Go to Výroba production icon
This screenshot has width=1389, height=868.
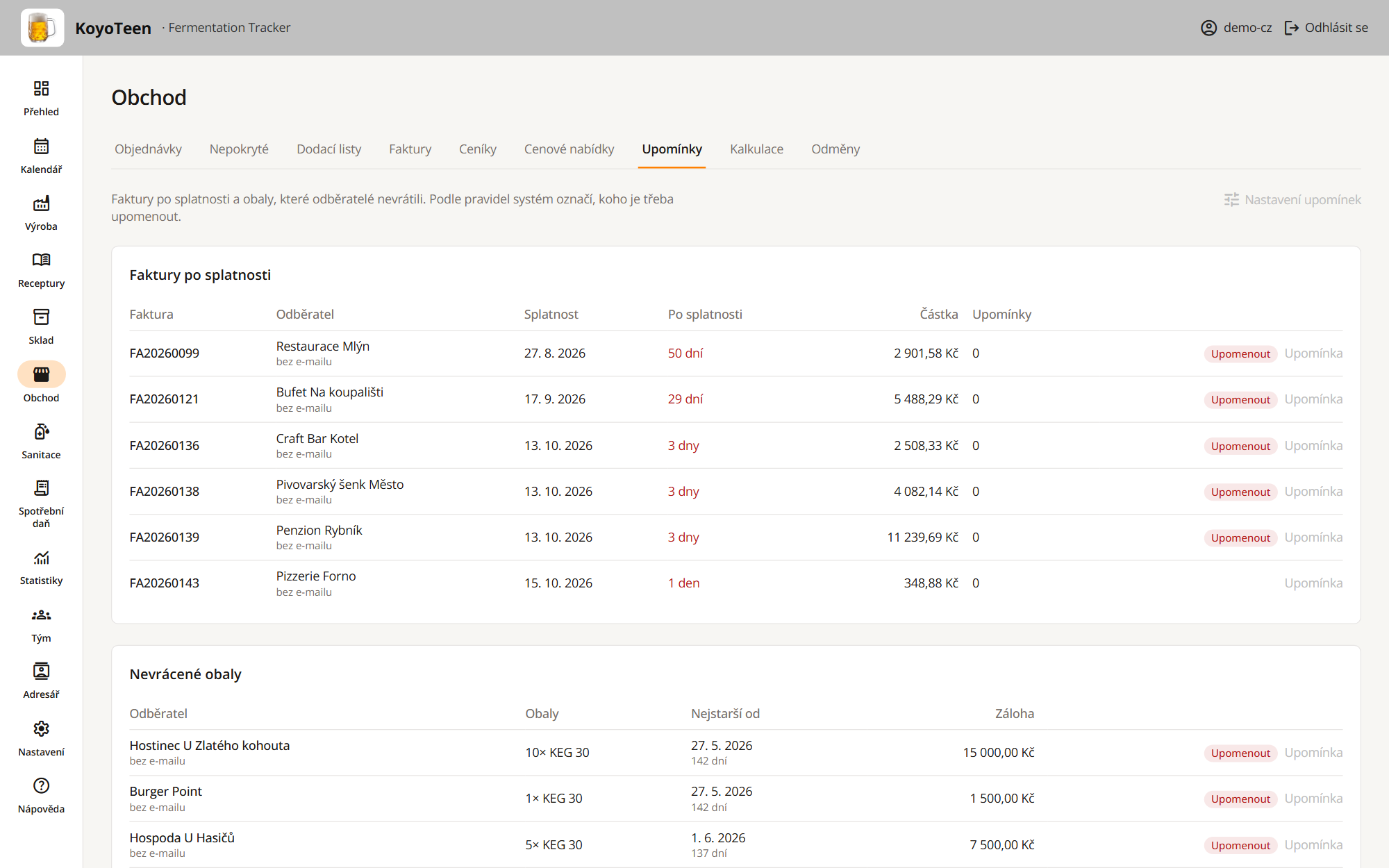(41, 203)
